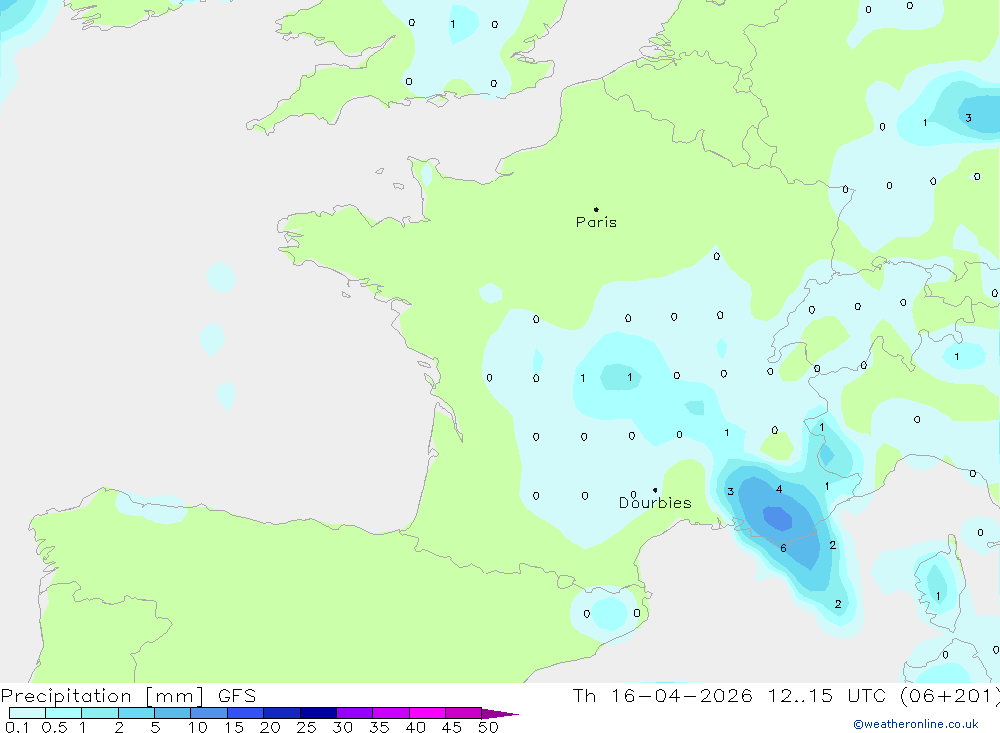1000x733 pixels.
Task: Pick the 35 to 40 mm legend swatch
Action: click(x=390, y=713)
